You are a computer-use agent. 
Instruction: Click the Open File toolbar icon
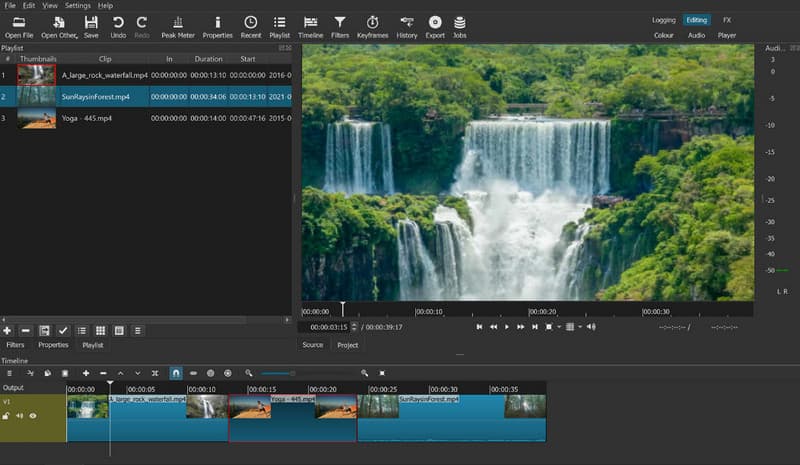pyautogui.click(x=19, y=27)
